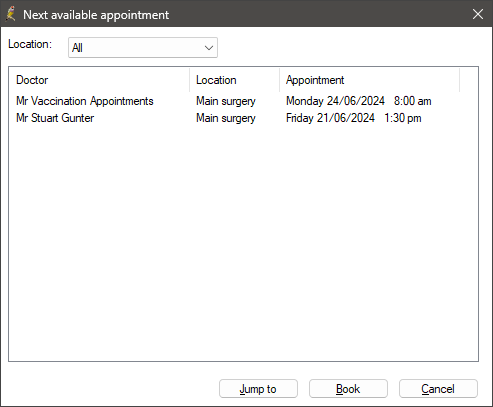Click the bird application icon in title bar
The image size is (493, 407).
11,14
